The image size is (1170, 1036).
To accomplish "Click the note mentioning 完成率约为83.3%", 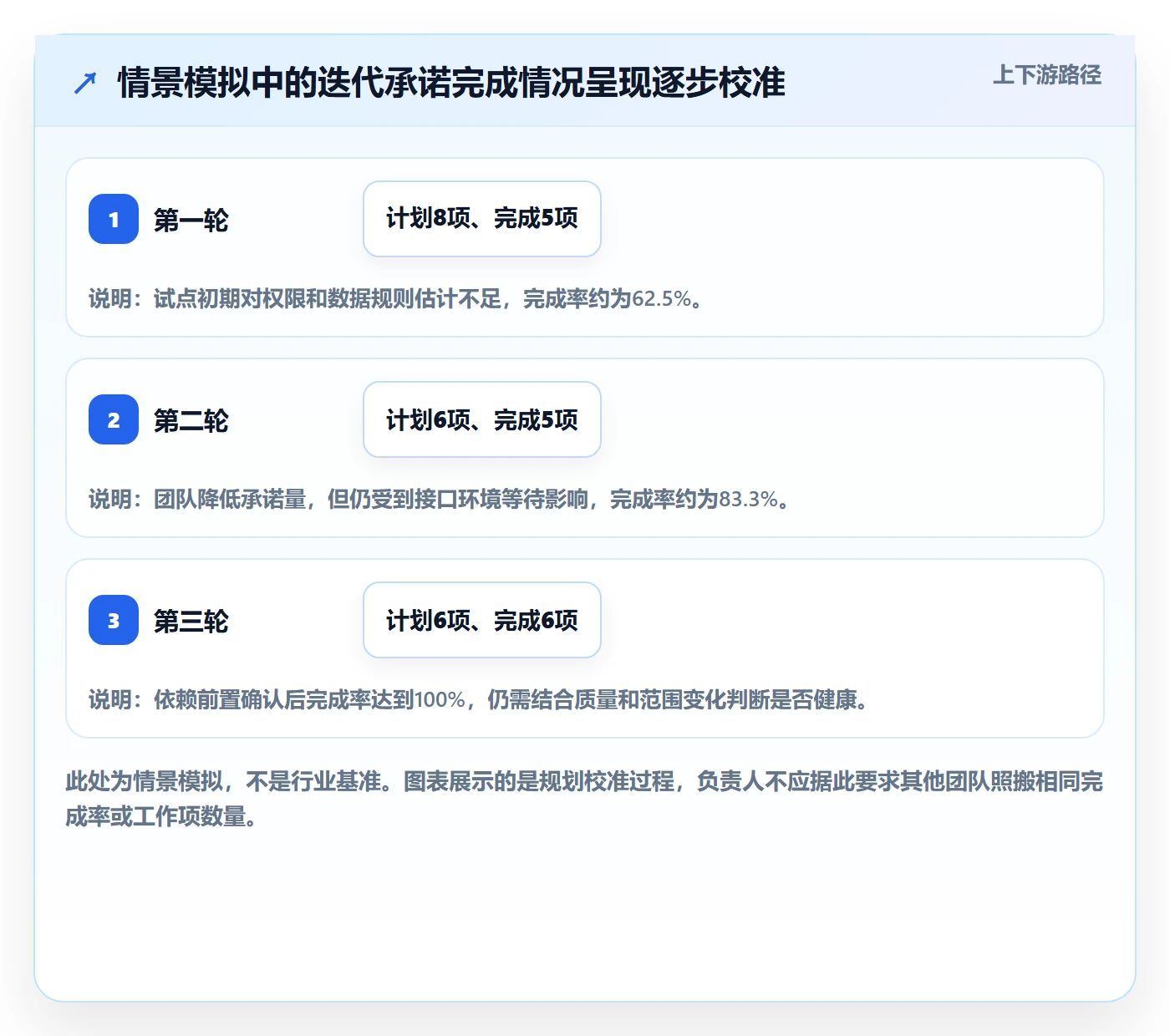I will coord(440,500).
